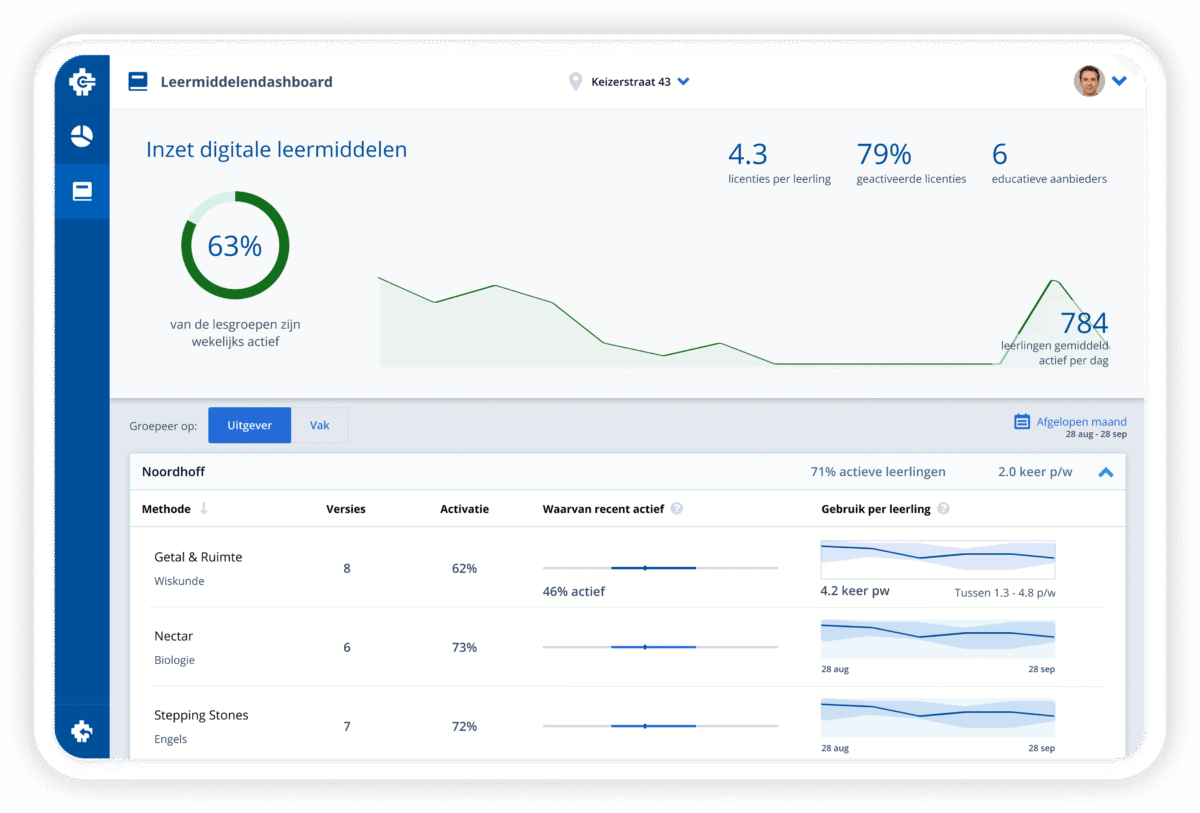Switch grouping to Vak
The width and height of the screenshot is (1200, 813).
pyautogui.click(x=319, y=425)
